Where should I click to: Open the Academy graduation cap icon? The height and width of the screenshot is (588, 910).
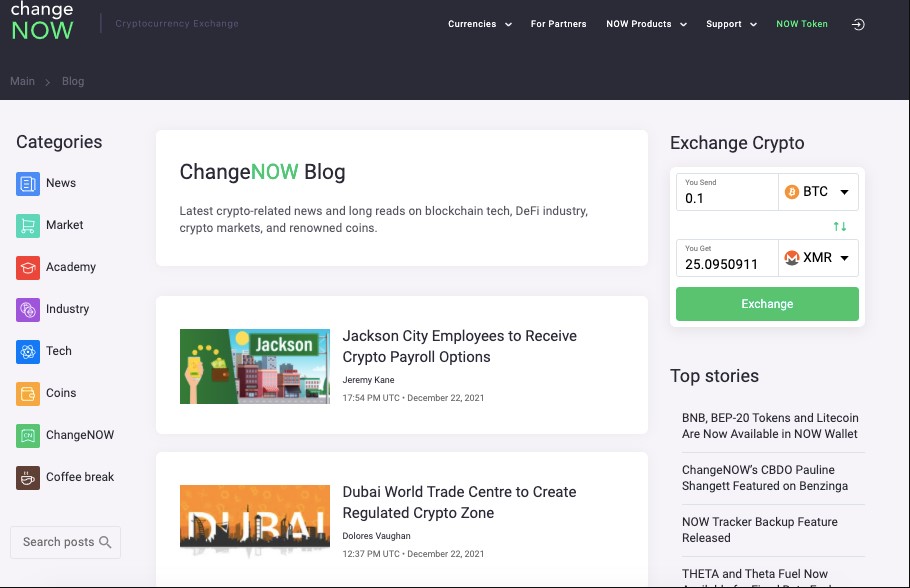coord(28,267)
